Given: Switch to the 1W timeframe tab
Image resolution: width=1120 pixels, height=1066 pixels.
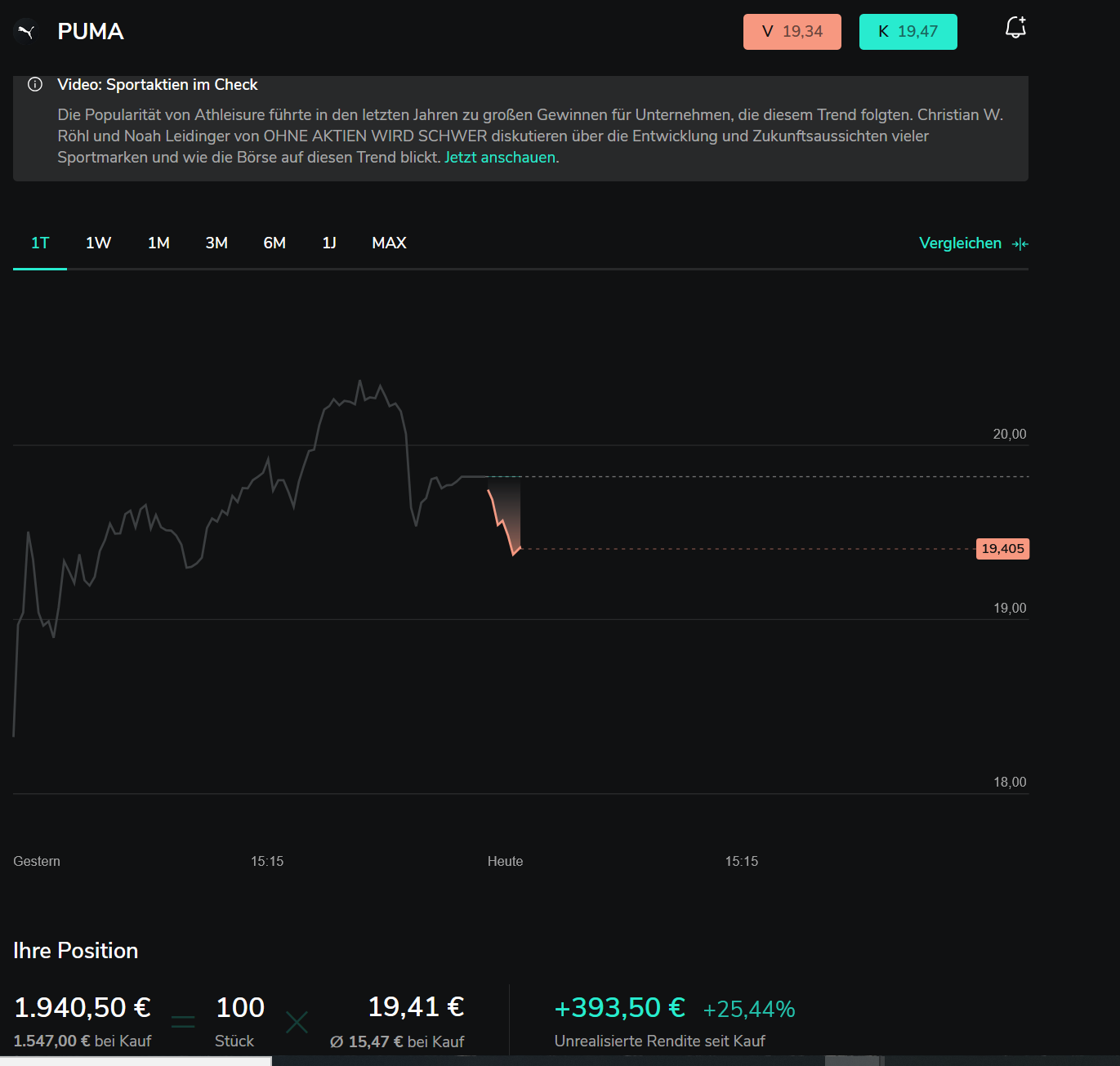Looking at the screenshot, I should pyautogui.click(x=98, y=243).
